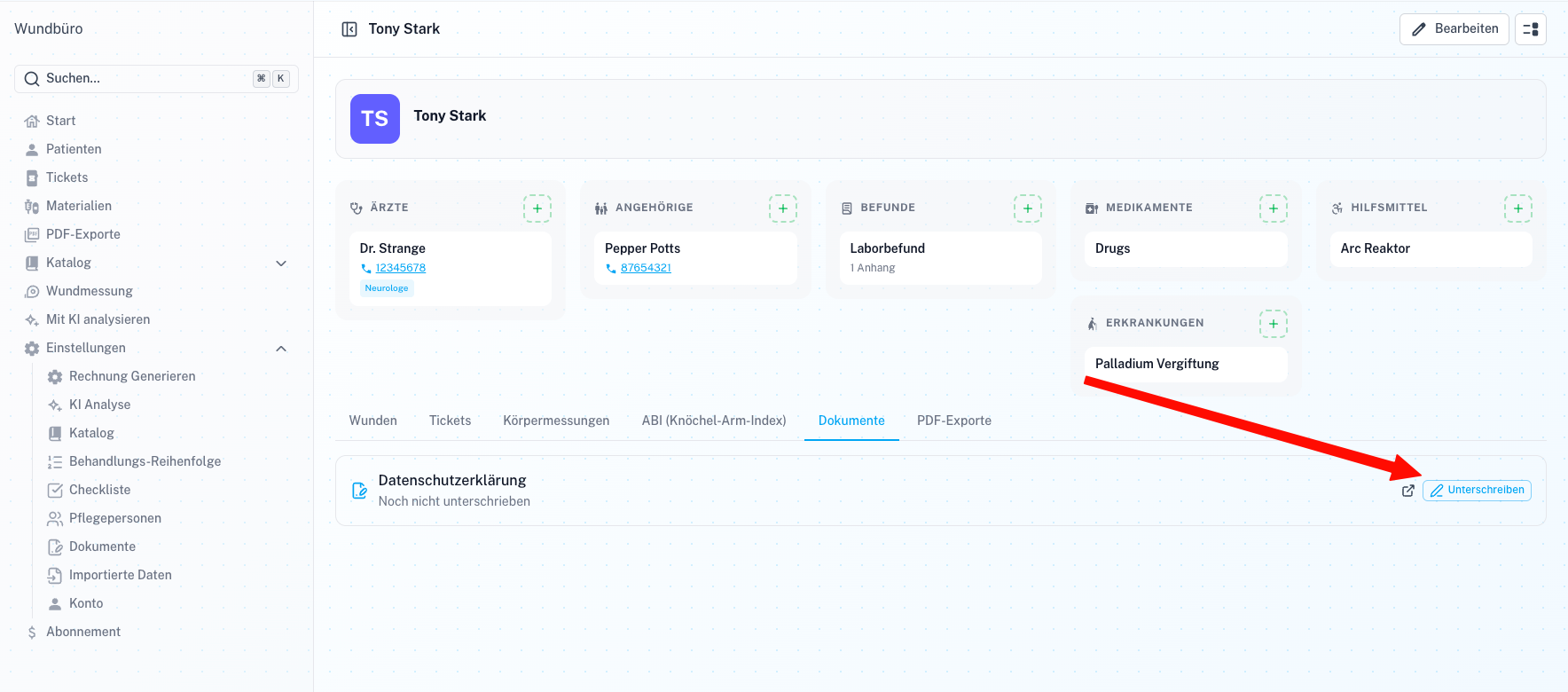Expand the Katalog chevron in sidebar
This screenshot has width=1568, height=692.
click(x=281, y=263)
